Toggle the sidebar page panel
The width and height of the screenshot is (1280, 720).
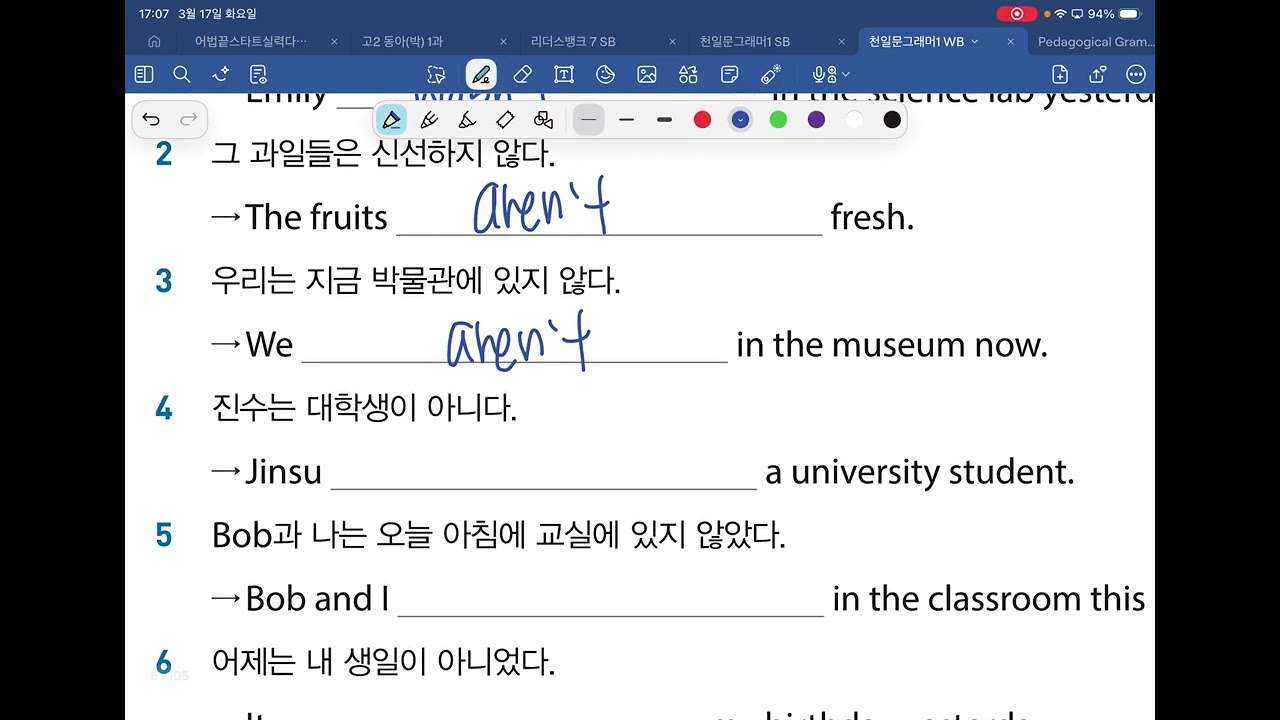[x=144, y=74]
